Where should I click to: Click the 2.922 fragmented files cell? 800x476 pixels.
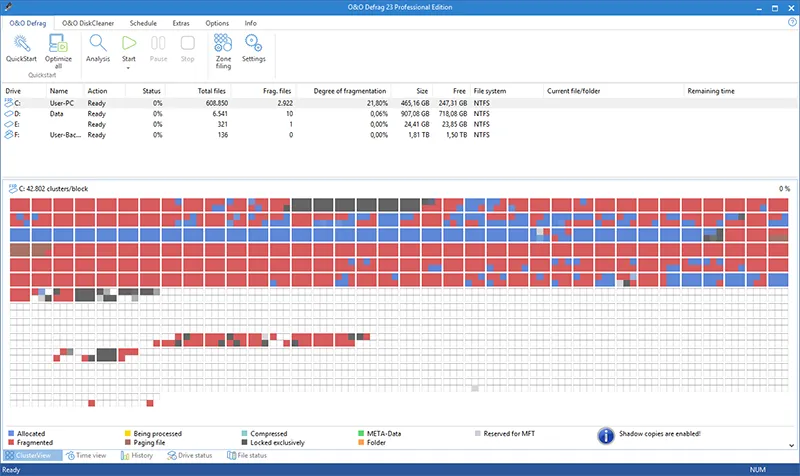285,103
